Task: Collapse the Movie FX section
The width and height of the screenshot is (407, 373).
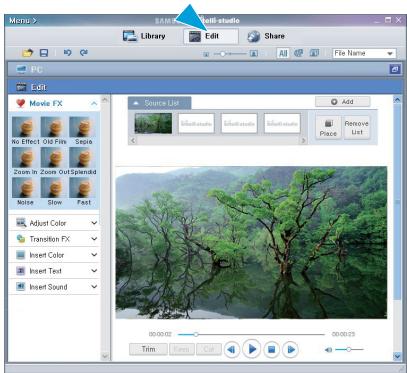Action: [94, 104]
